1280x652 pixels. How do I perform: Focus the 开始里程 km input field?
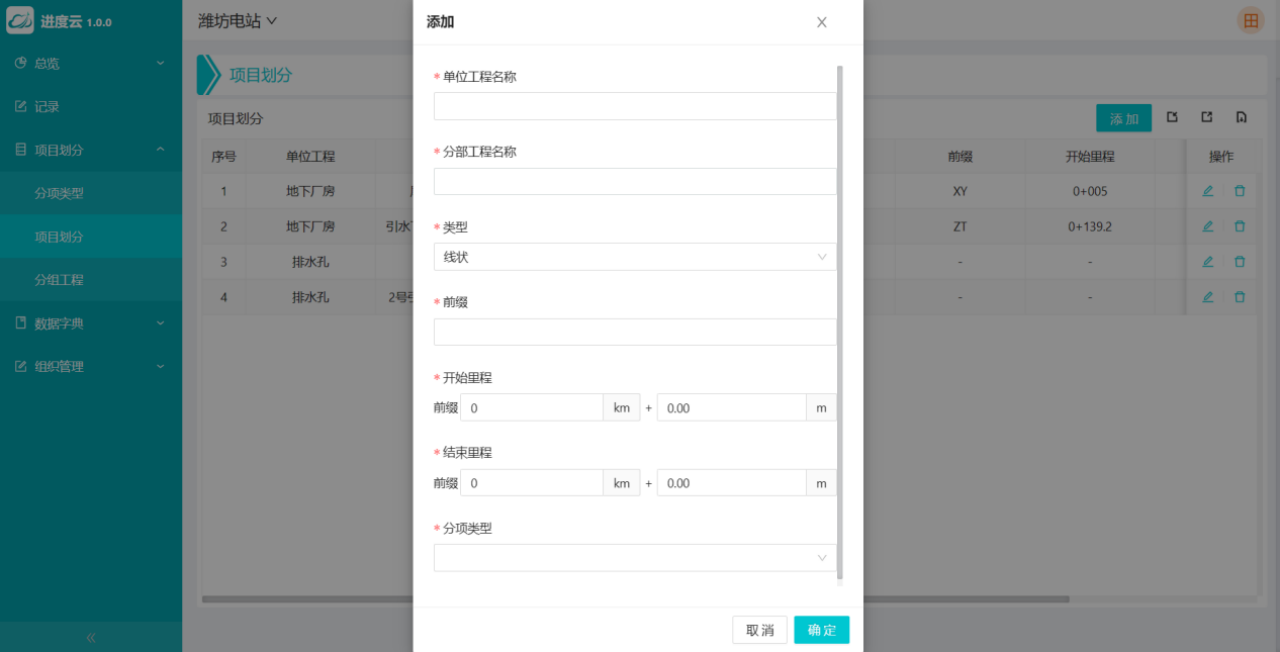(531, 408)
